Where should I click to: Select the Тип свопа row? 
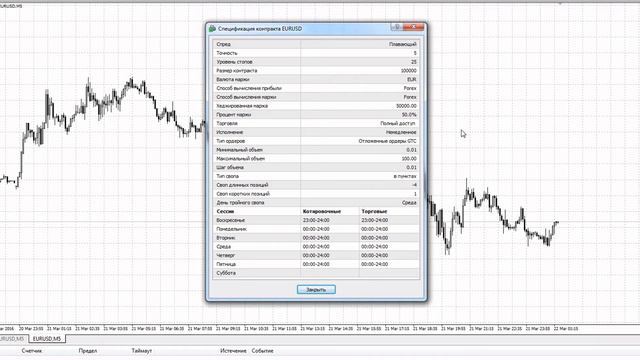point(316,176)
